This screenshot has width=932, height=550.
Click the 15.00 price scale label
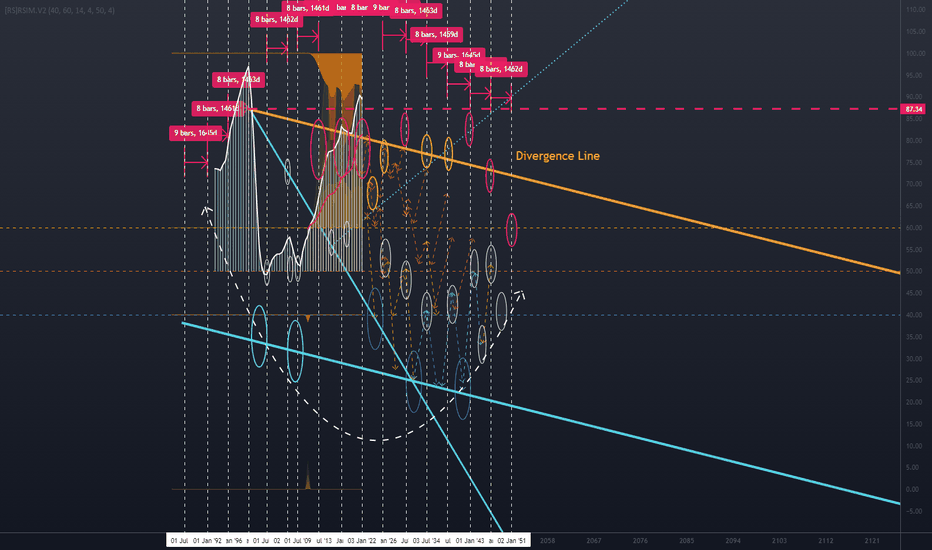click(915, 424)
